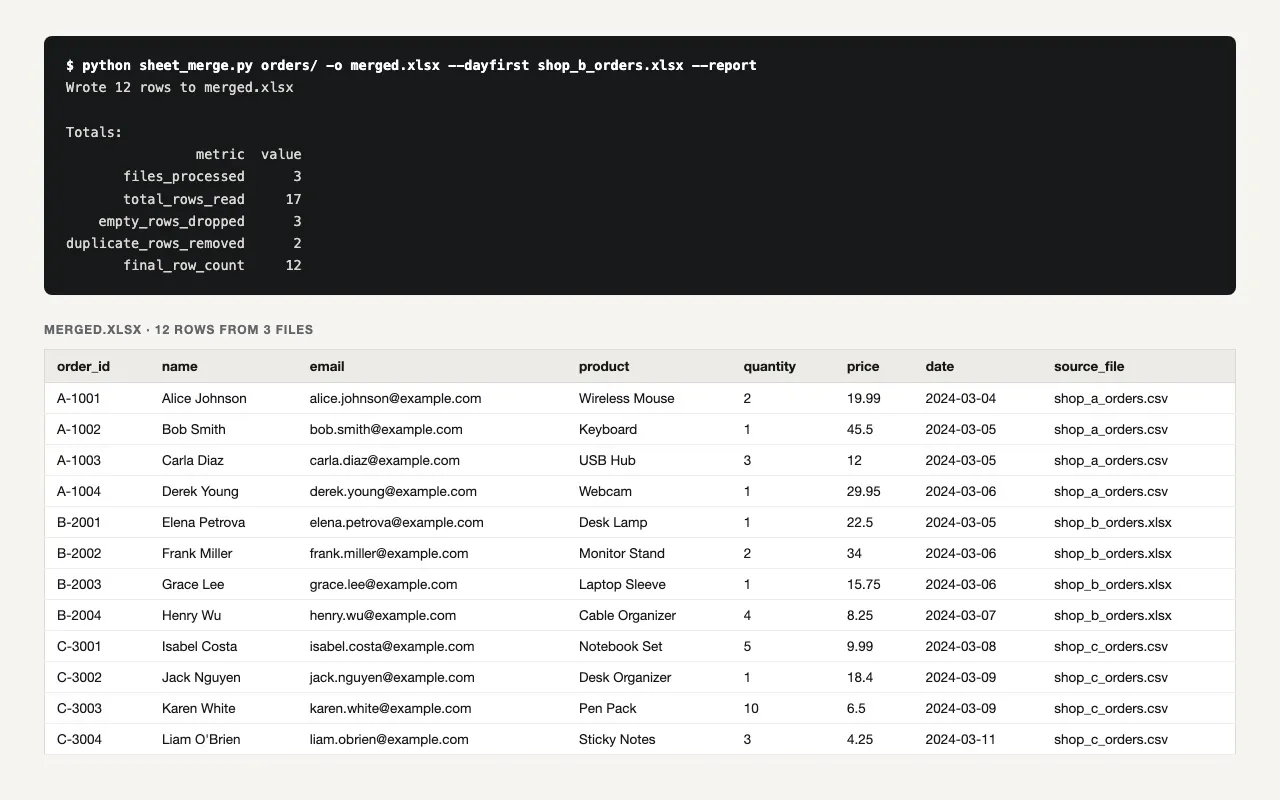Select the files_processed metric label
This screenshot has height=800, width=1280.
tap(184, 176)
